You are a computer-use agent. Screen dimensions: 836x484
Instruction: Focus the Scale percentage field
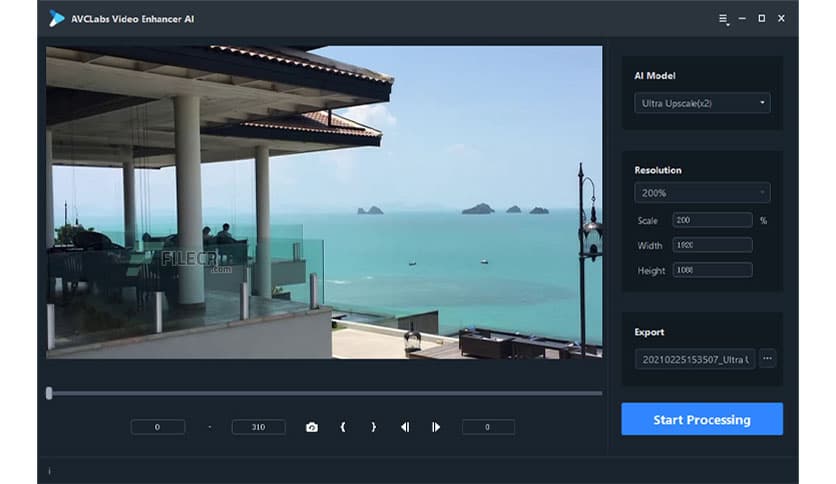coord(712,220)
